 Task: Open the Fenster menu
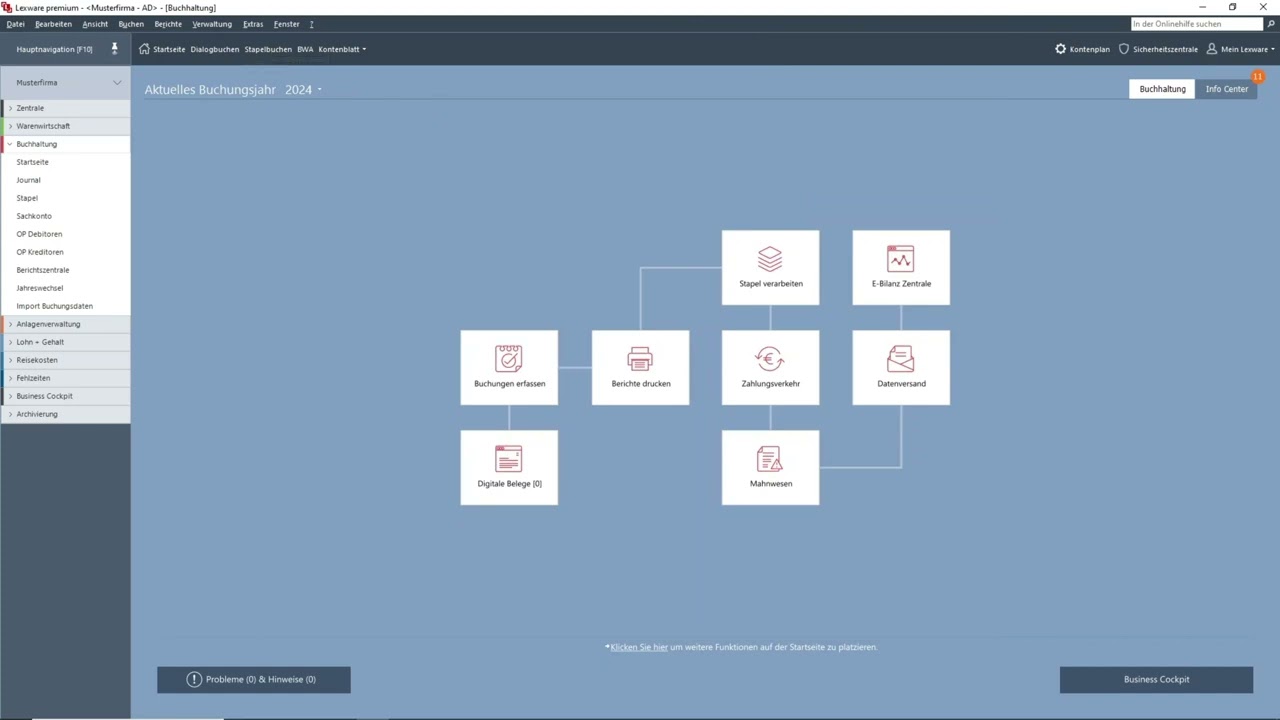[287, 24]
